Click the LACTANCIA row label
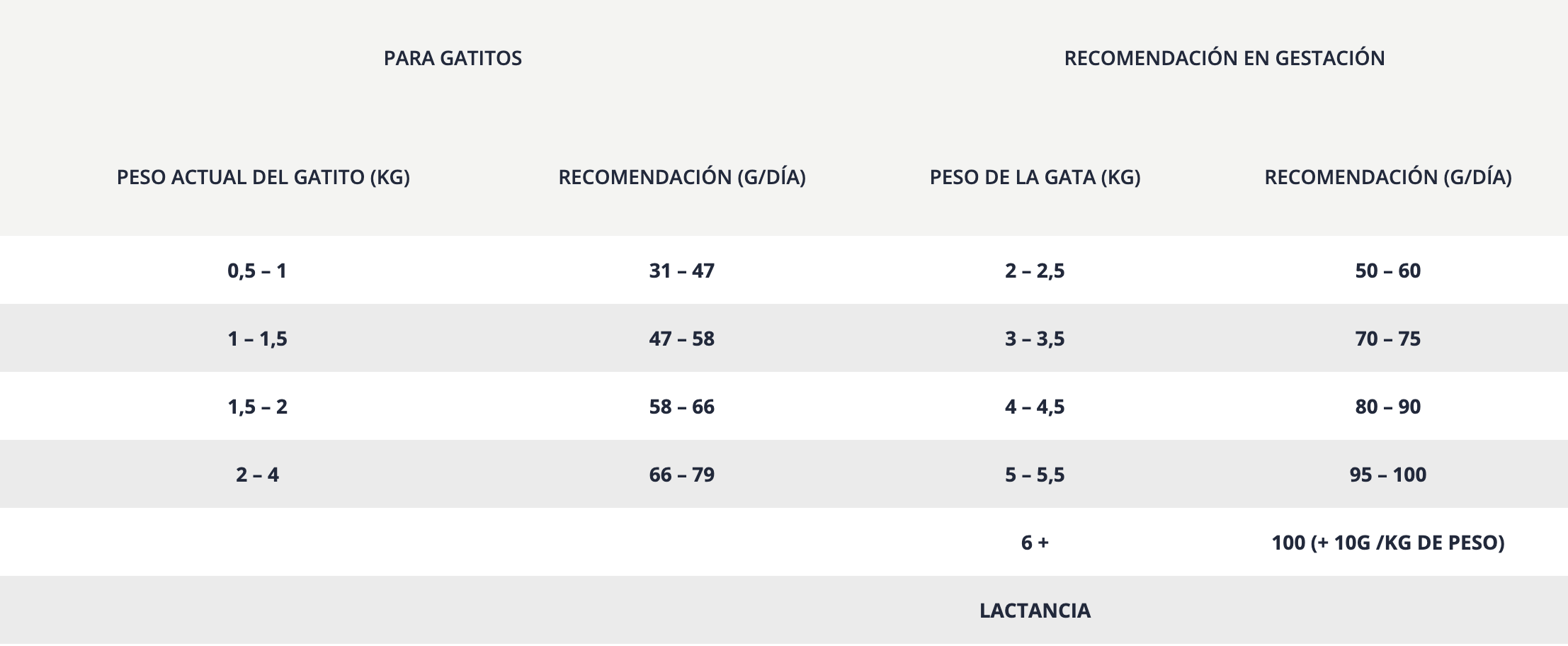Image resolution: width=1568 pixels, height=646 pixels. [1034, 611]
